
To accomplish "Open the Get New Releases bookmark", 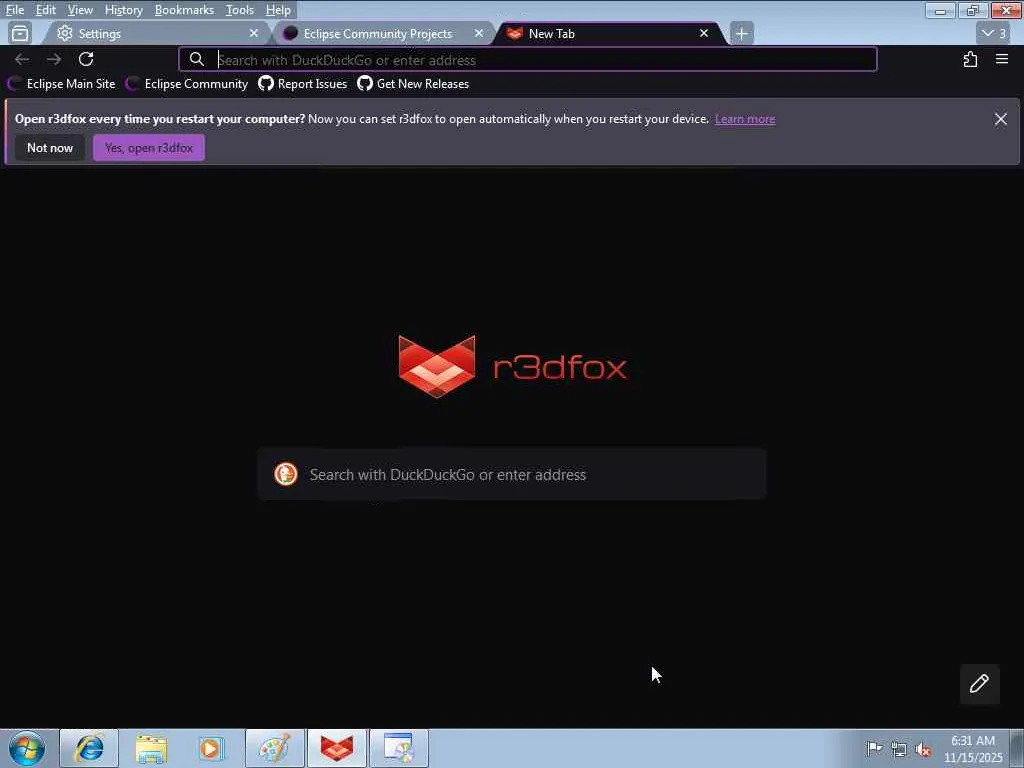I will 413,84.
